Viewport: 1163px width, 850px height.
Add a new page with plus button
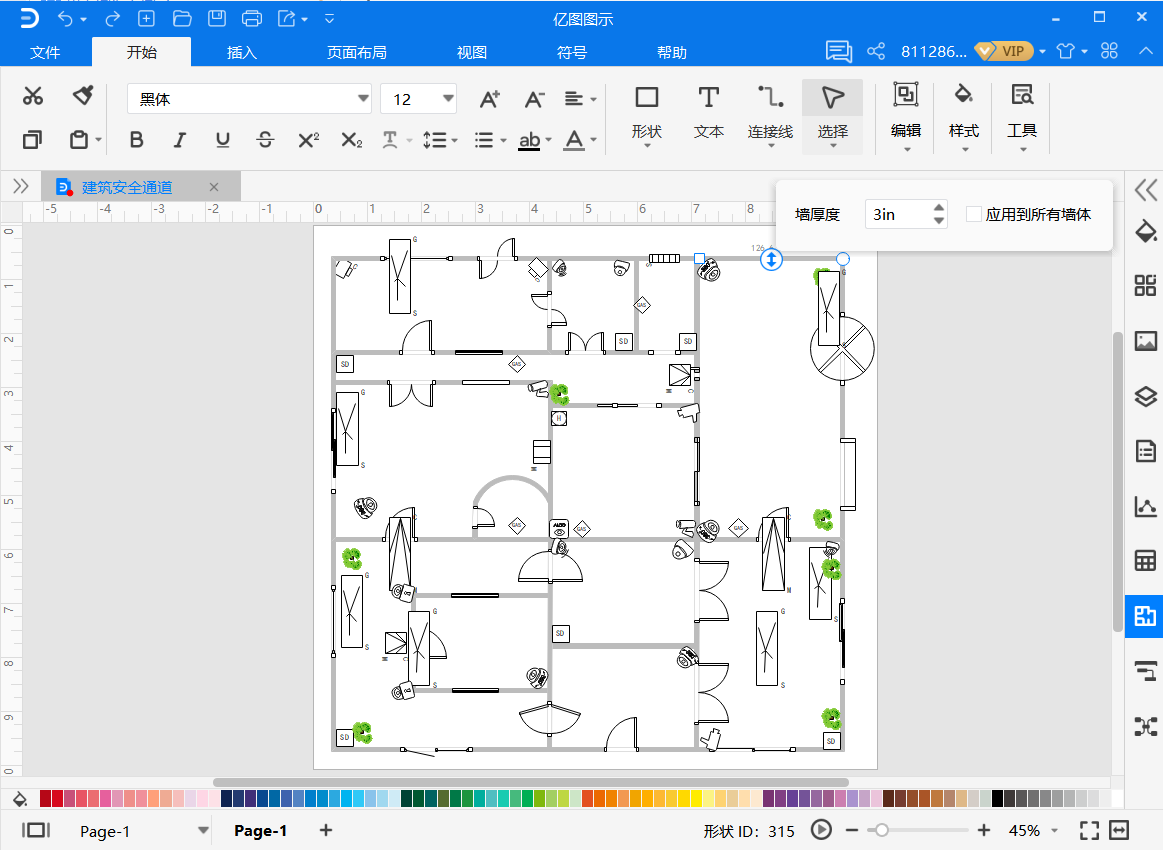(326, 830)
